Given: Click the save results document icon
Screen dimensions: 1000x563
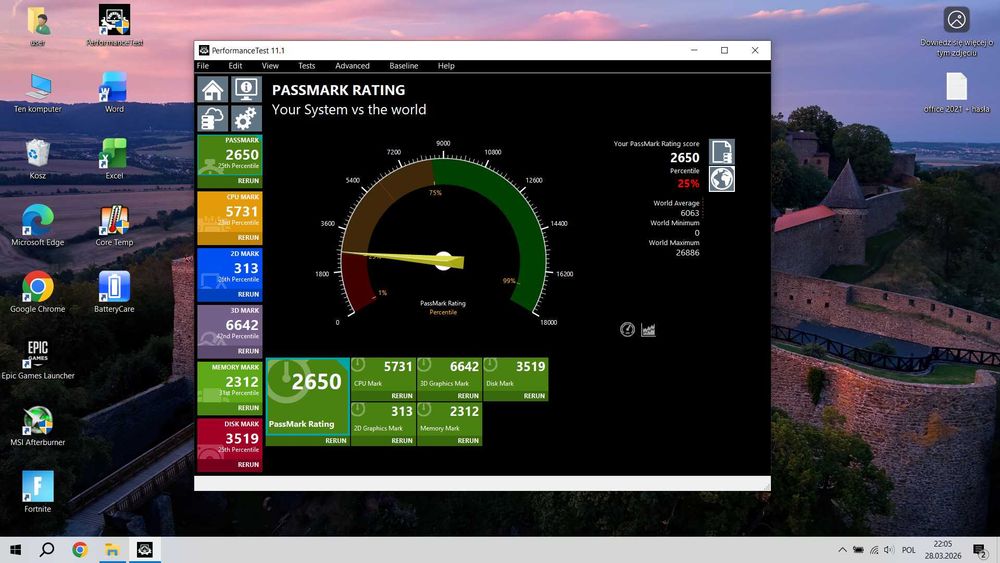Looking at the screenshot, I should click(x=721, y=152).
